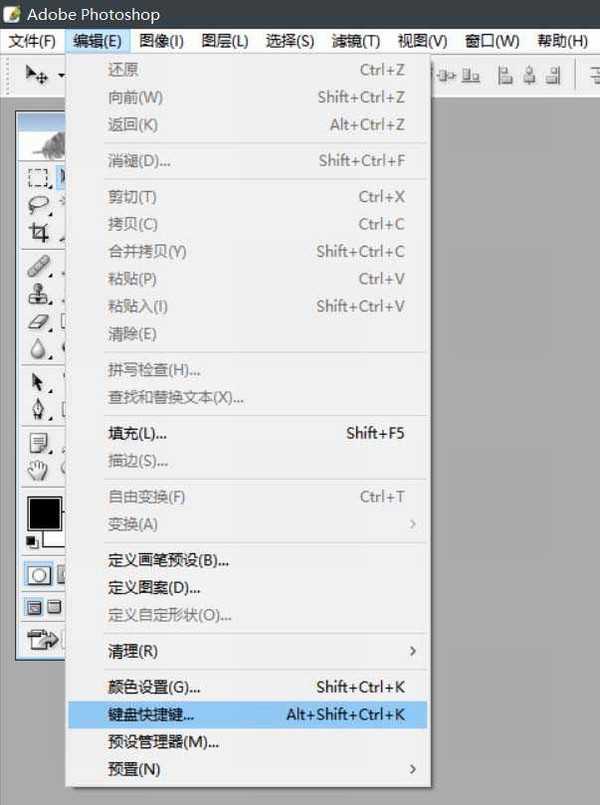Switch to Standard edit mode

(x=38, y=575)
